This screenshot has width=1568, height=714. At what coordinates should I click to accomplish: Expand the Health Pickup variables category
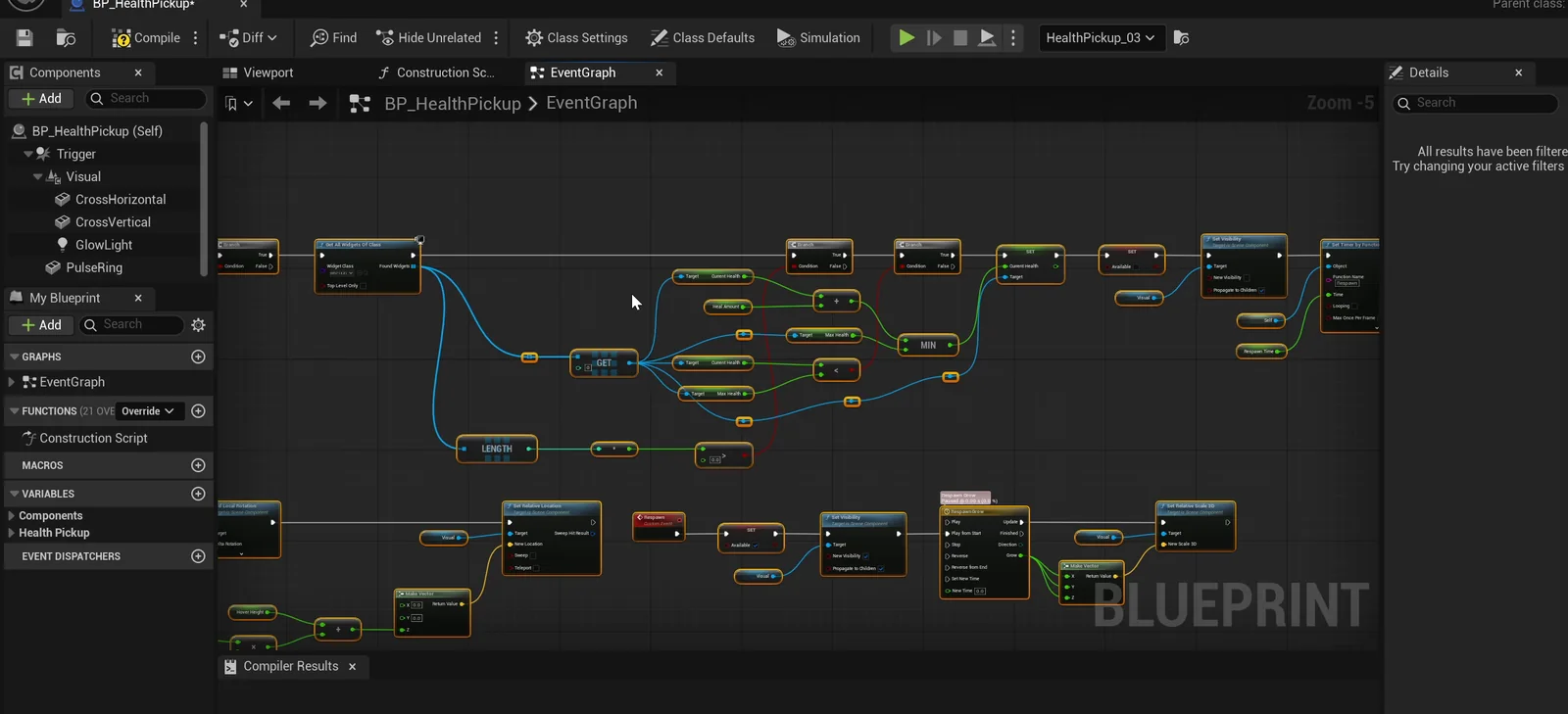point(12,533)
